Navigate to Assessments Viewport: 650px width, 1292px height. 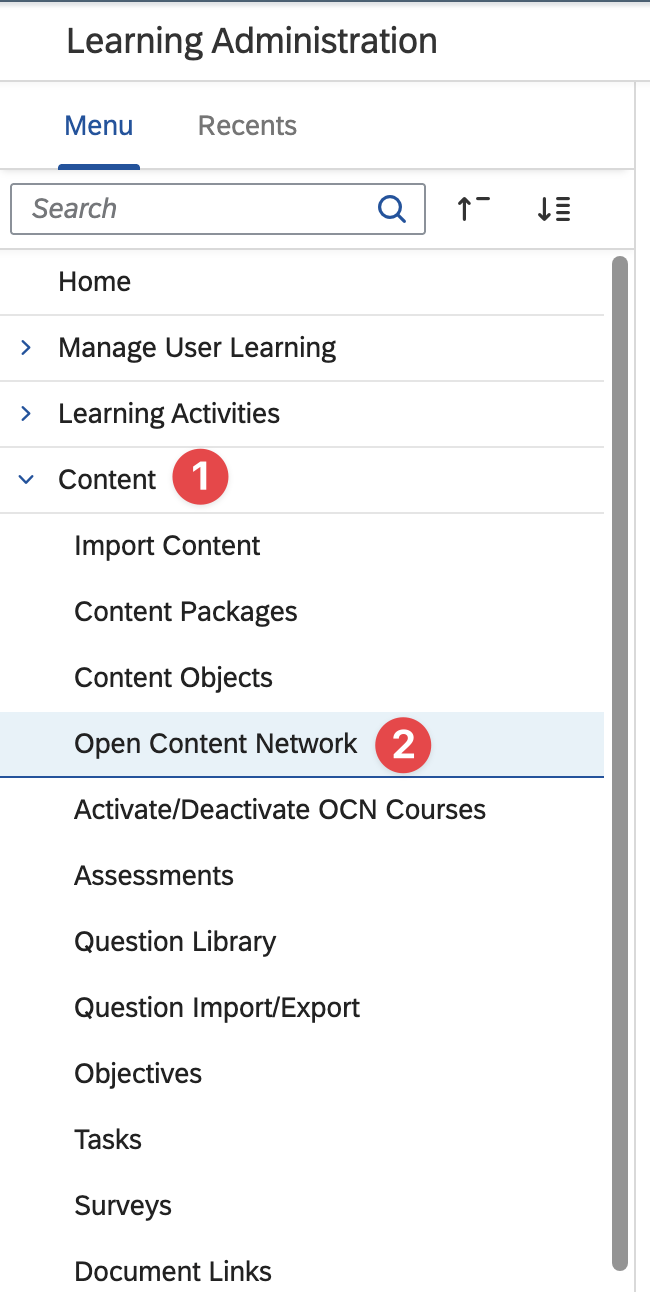tap(154, 876)
